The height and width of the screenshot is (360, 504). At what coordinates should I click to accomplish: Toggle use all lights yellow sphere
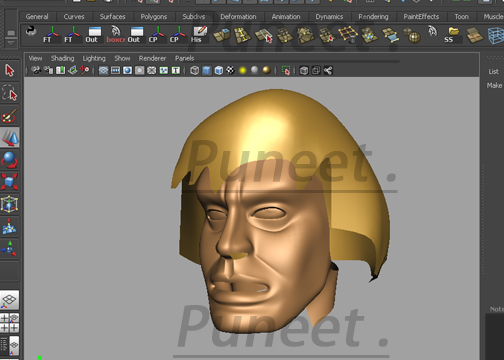tap(243, 70)
